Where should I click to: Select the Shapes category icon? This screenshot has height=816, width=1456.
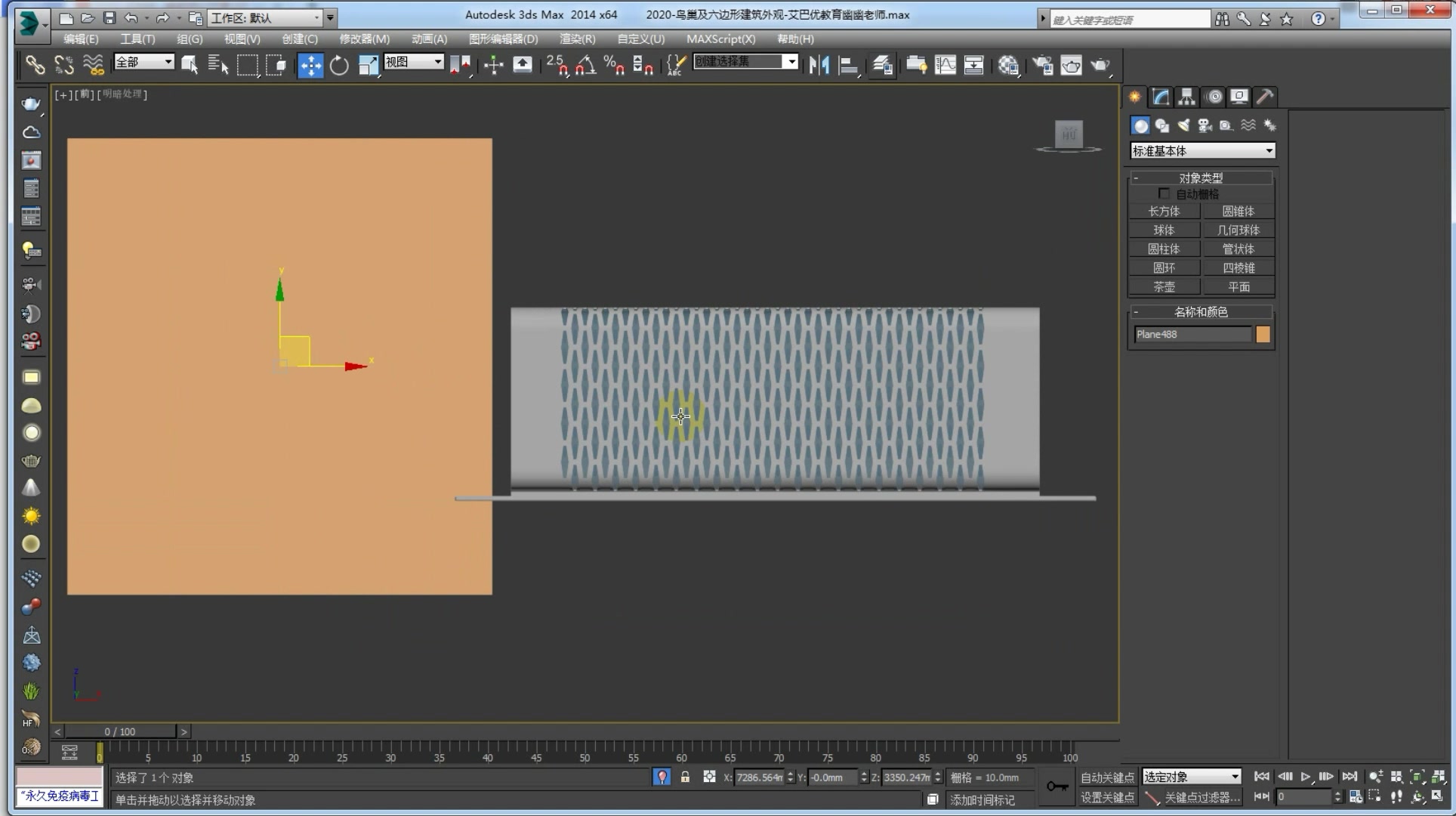[1162, 125]
